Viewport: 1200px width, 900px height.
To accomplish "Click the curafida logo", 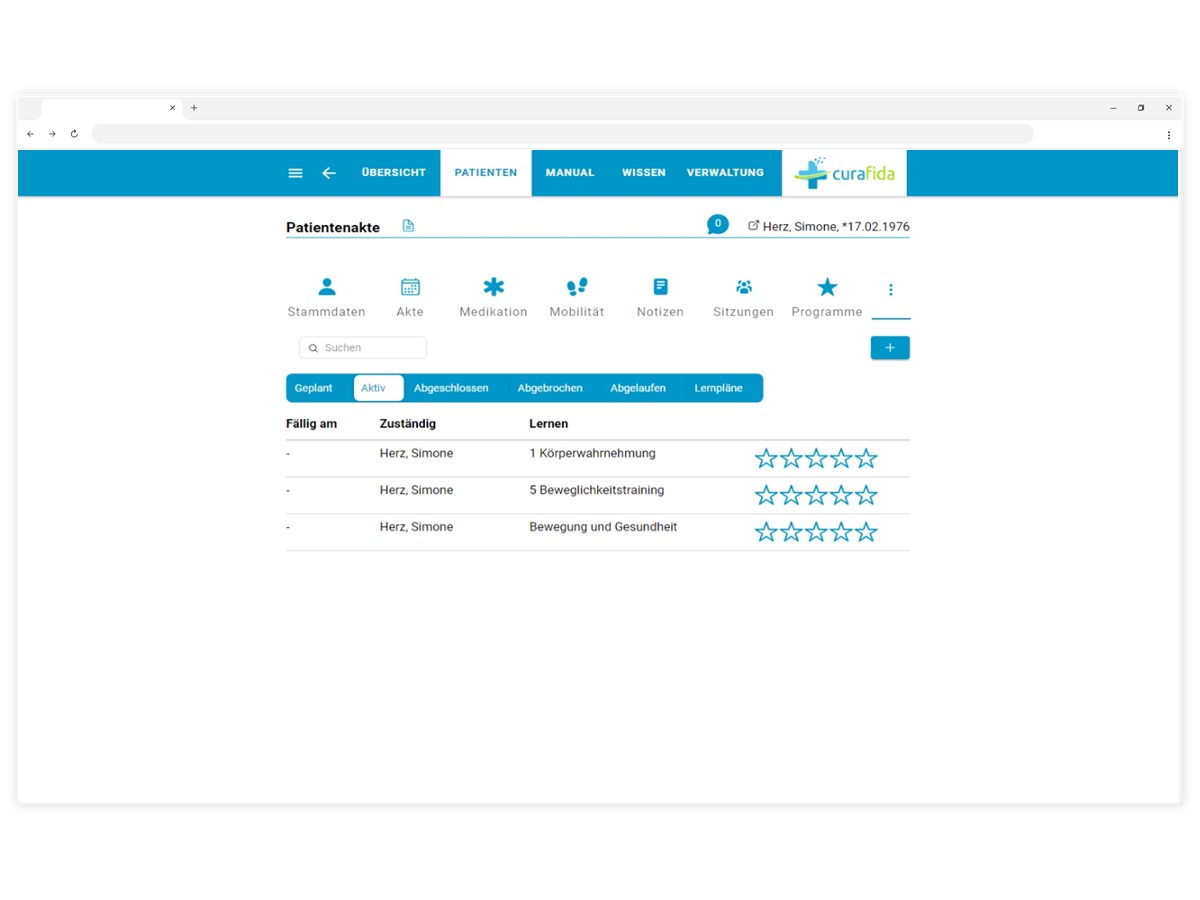I will click(845, 173).
